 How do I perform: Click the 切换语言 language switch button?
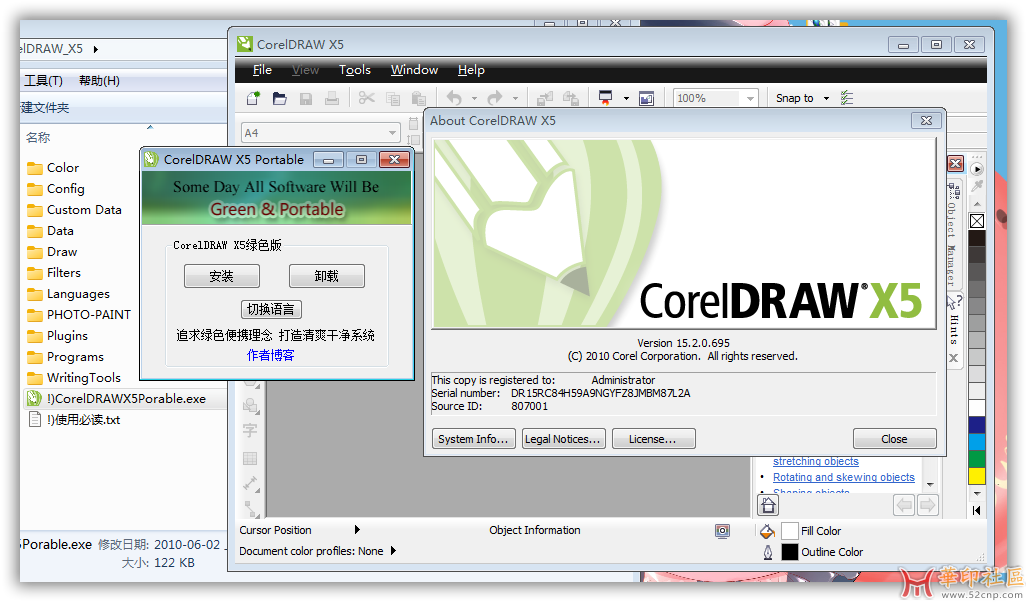[x=271, y=309]
